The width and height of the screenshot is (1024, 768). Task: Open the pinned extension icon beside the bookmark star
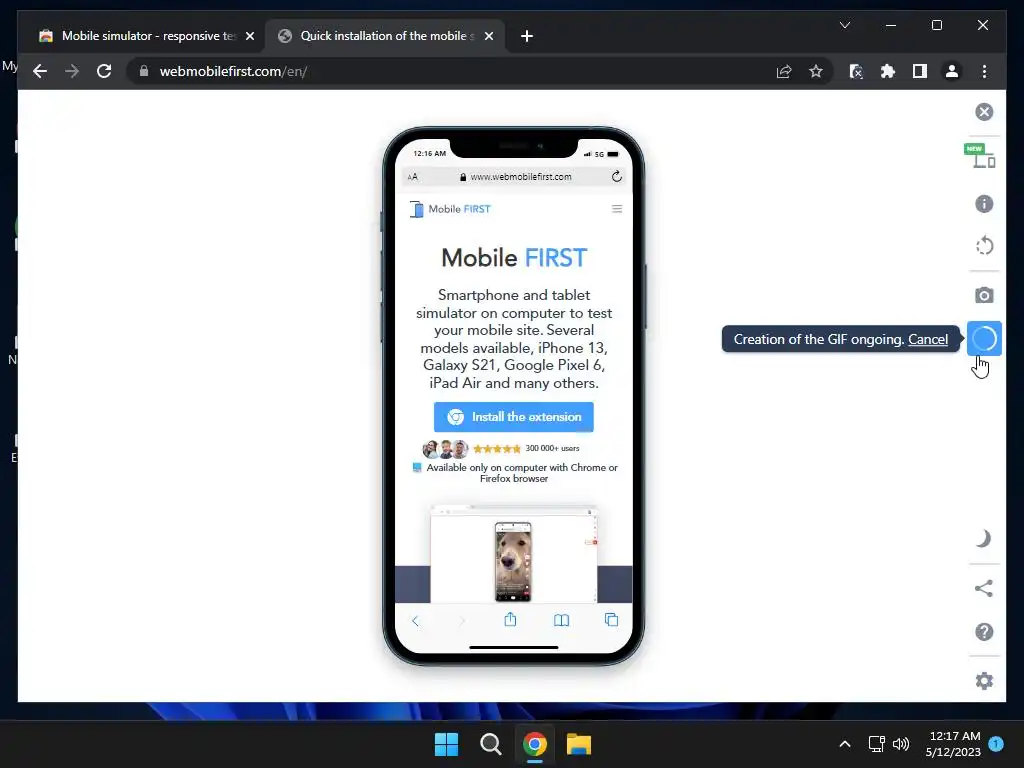click(856, 71)
